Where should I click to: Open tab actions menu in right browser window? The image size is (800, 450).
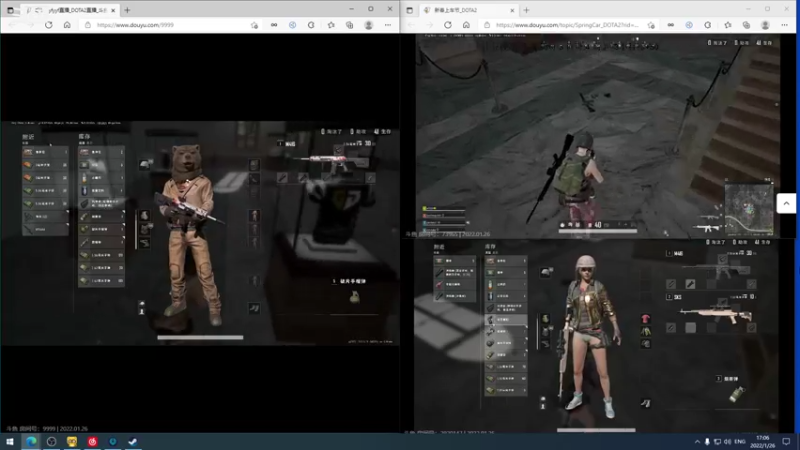pyautogui.click(x=409, y=10)
